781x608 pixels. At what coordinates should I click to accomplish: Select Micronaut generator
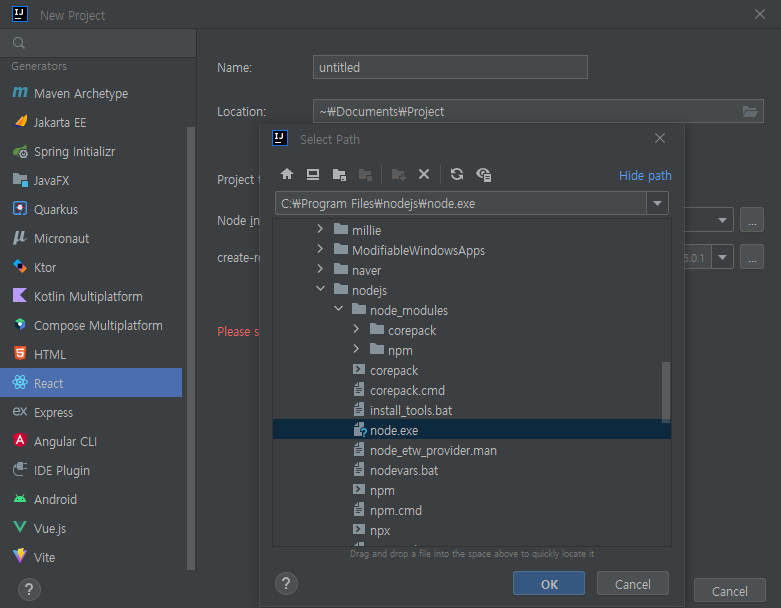[x=91, y=239]
